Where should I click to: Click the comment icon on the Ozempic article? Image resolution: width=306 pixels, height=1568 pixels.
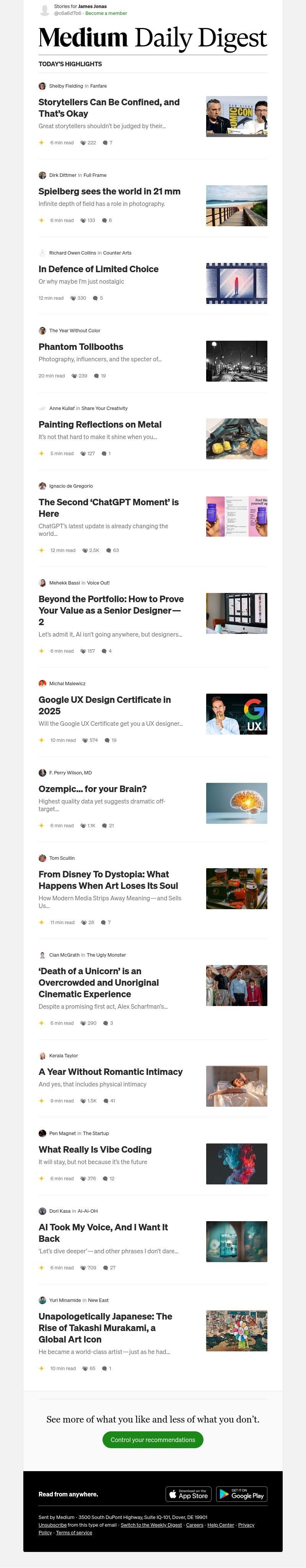click(104, 825)
